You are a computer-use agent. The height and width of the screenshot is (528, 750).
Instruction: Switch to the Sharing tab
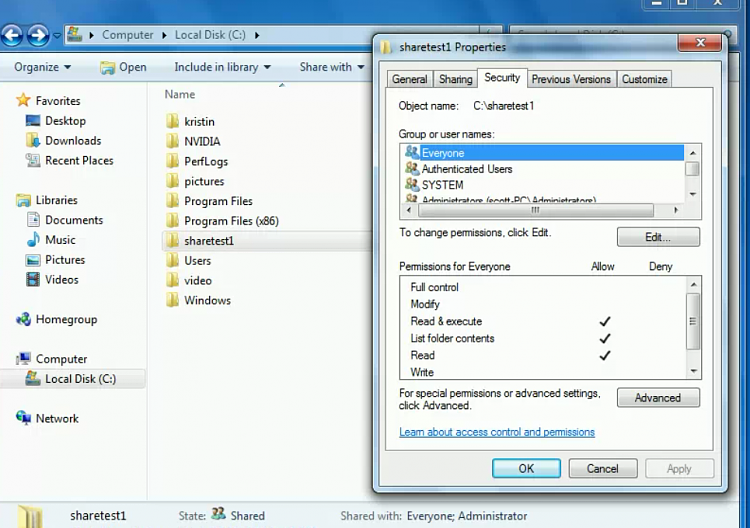pos(455,79)
